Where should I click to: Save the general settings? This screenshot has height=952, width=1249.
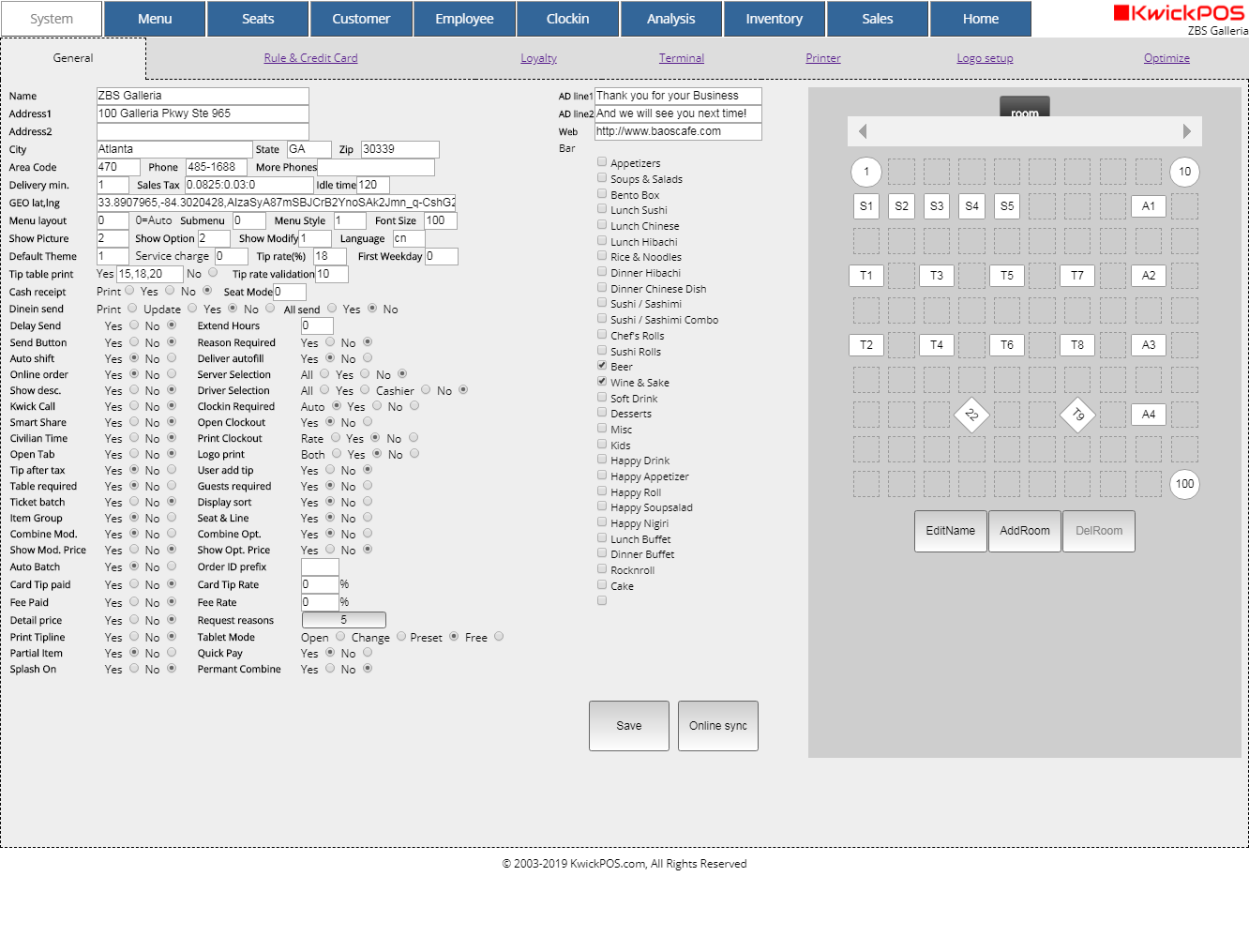coord(629,726)
